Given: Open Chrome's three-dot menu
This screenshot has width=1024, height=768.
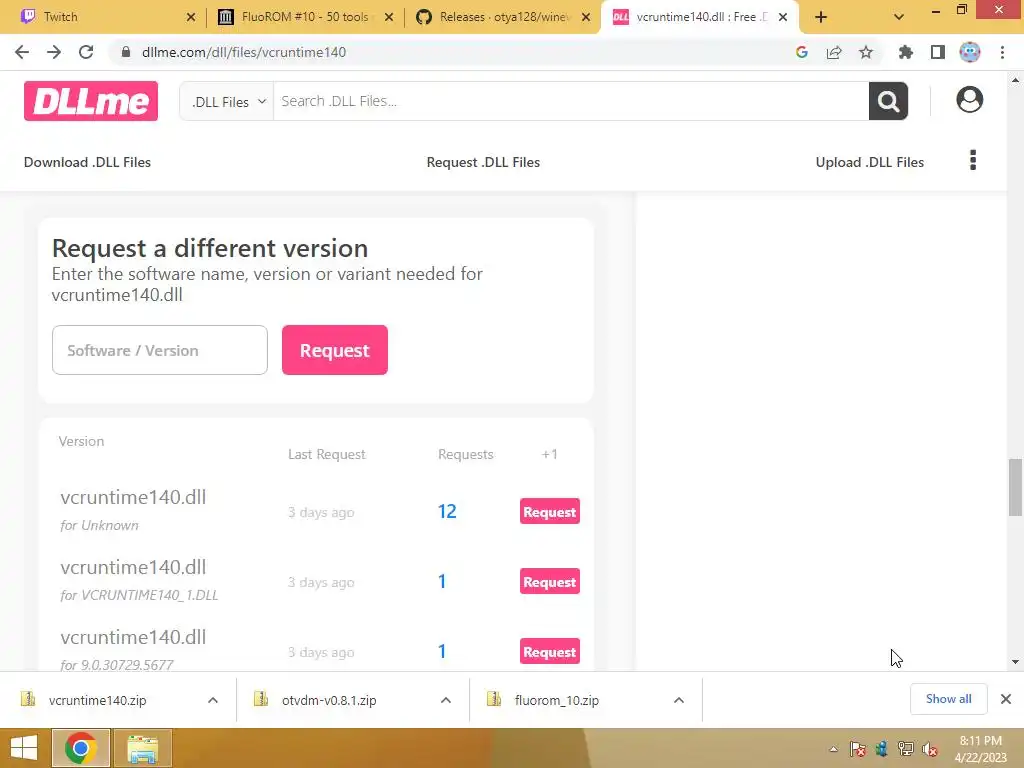Looking at the screenshot, I should pyautogui.click(x=1002, y=52).
